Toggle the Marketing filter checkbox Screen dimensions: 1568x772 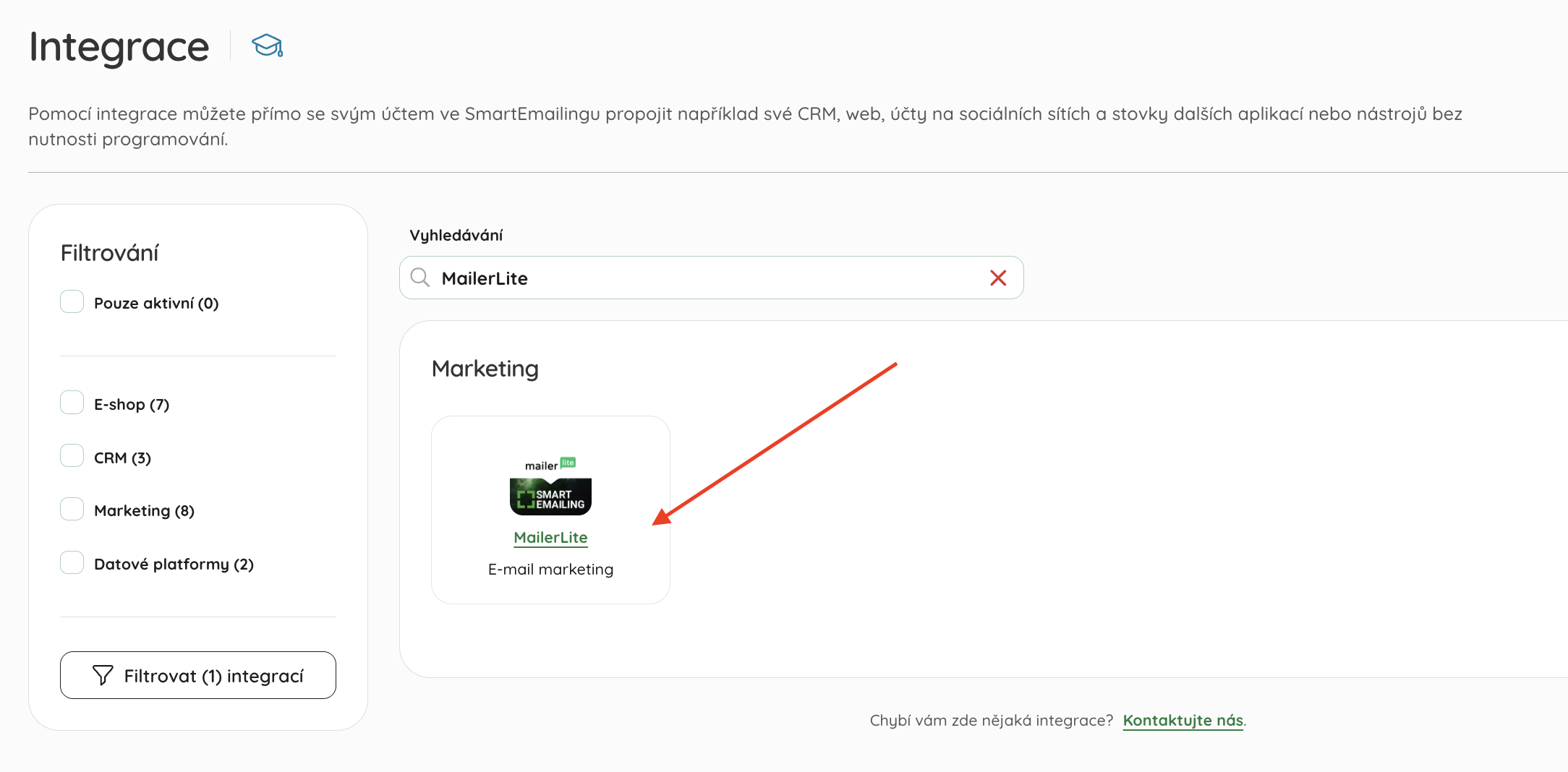click(72, 509)
